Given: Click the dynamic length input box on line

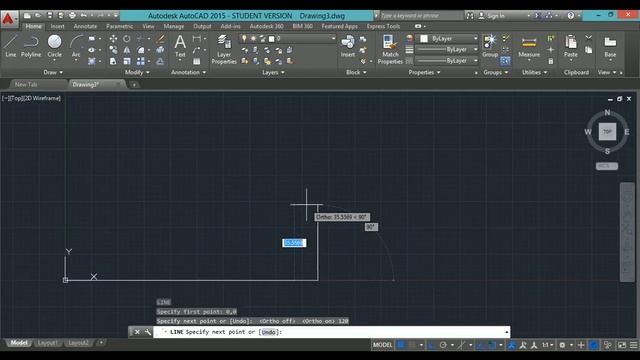Looking at the screenshot, I should [x=294, y=243].
